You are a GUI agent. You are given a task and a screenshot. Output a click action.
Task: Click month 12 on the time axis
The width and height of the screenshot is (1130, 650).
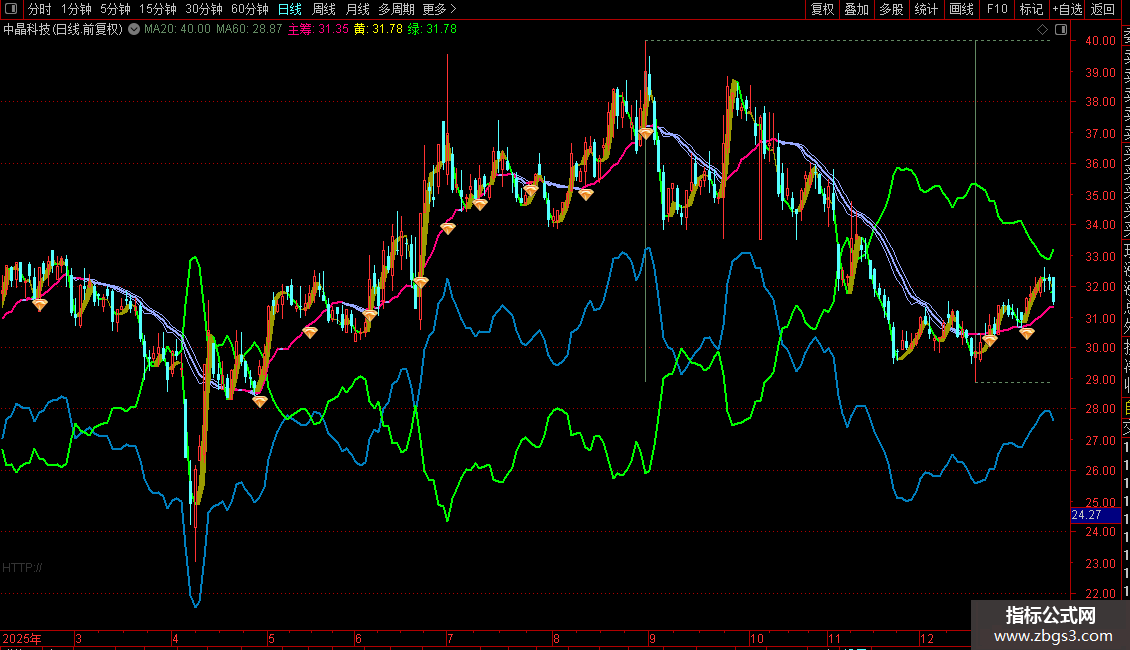927,639
